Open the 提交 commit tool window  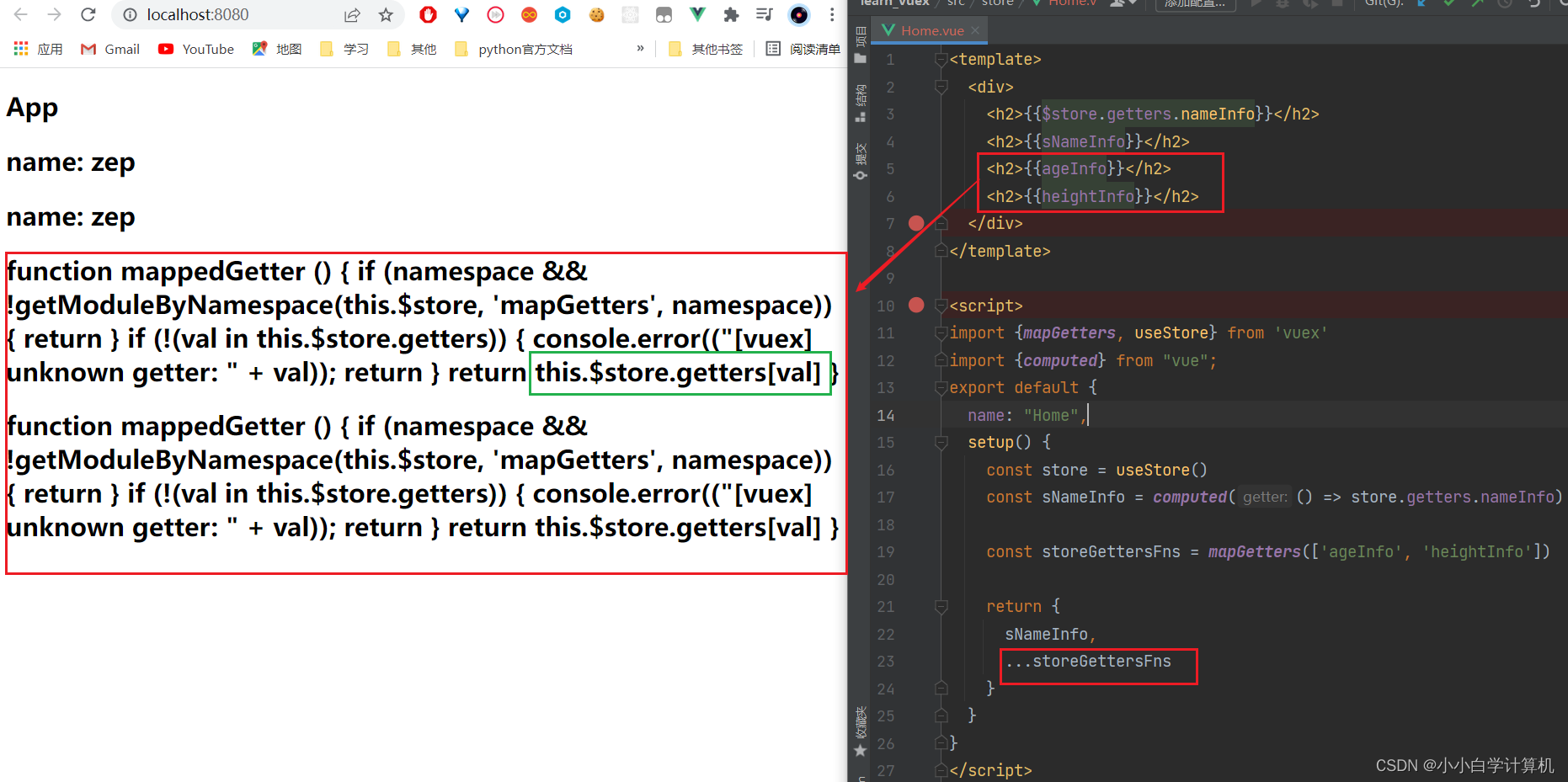pyautogui.click(x=860, y=162)
